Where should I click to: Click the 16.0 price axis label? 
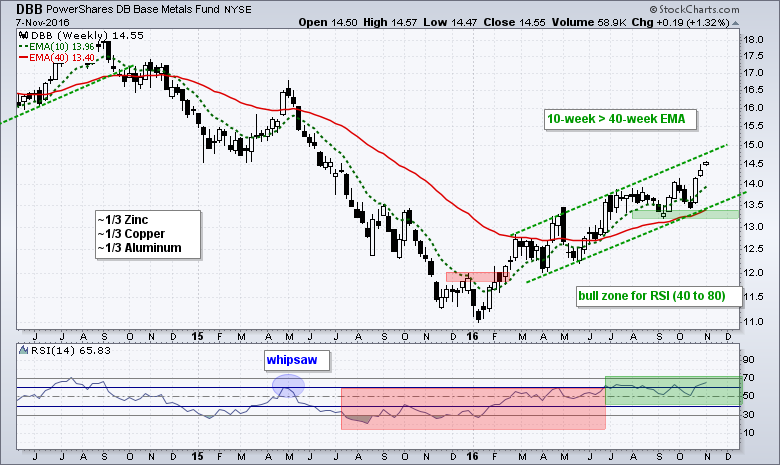click(x=753, y=107)
